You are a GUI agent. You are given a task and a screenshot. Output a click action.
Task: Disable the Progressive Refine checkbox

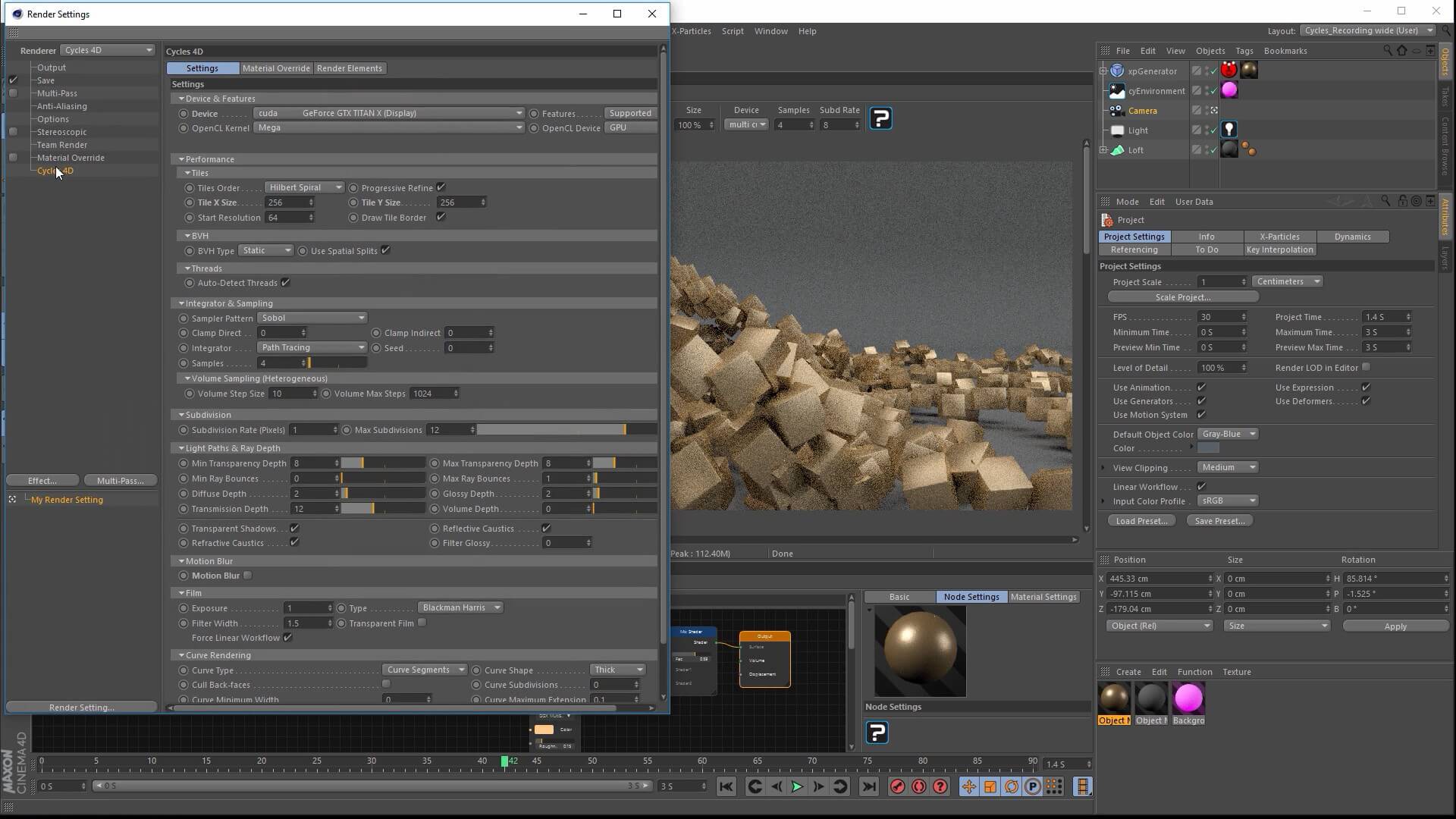click(x=441, y=187)
